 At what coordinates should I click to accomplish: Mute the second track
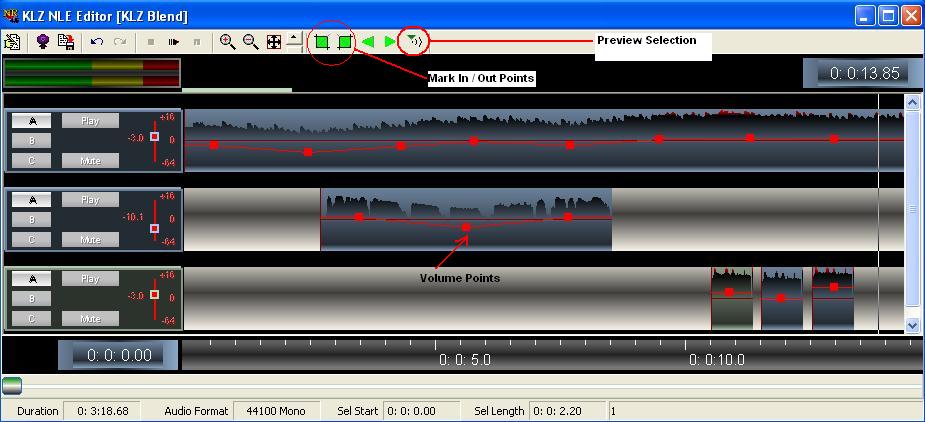coord(90,240)
